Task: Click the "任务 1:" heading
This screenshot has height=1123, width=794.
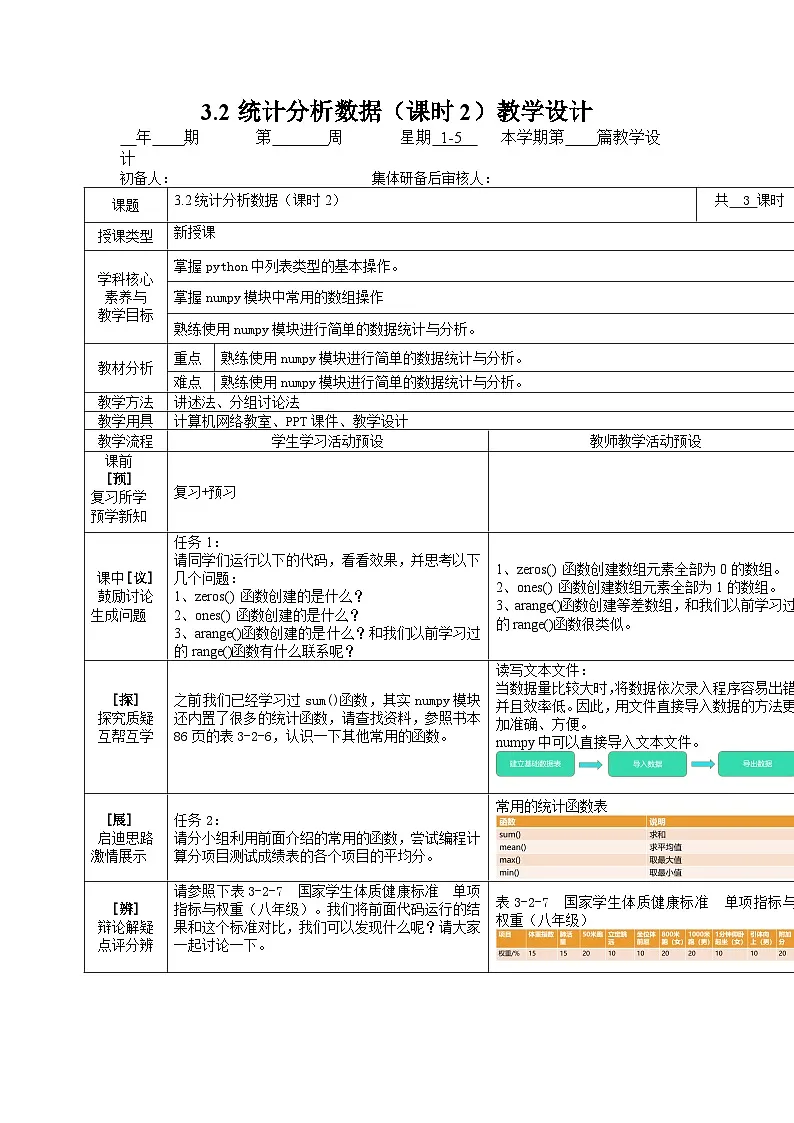Action: [x=196, y=542]
